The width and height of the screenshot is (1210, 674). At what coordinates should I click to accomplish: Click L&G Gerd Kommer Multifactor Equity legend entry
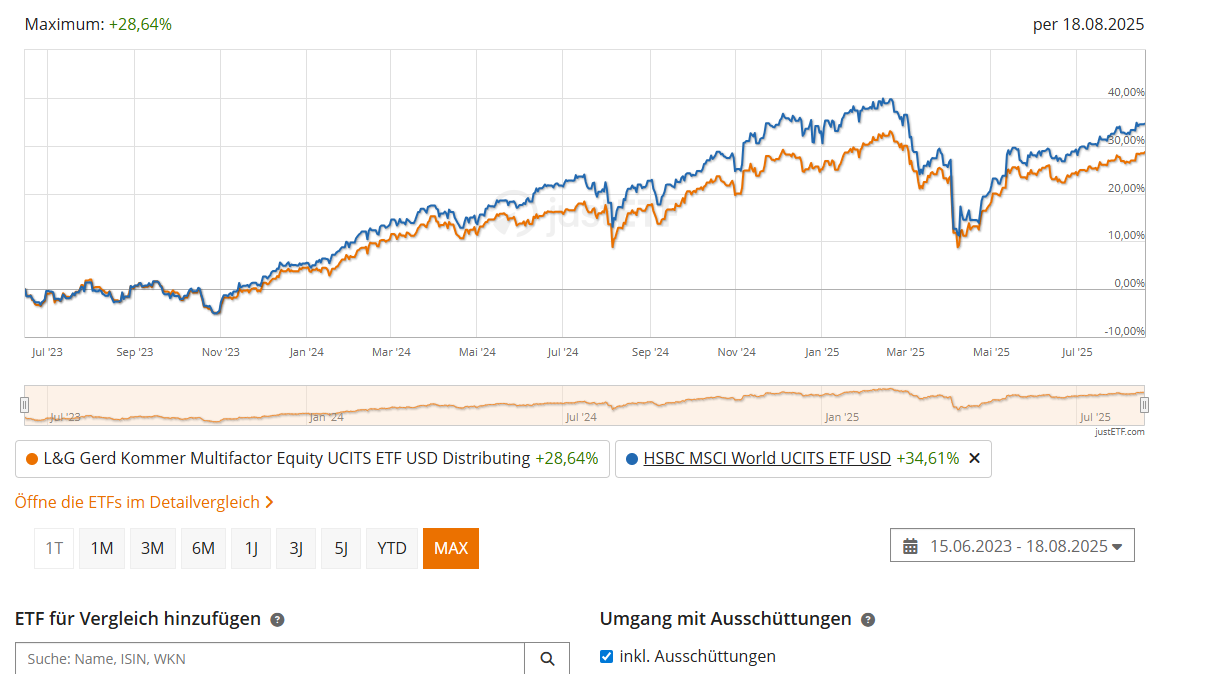pos(312,459)
